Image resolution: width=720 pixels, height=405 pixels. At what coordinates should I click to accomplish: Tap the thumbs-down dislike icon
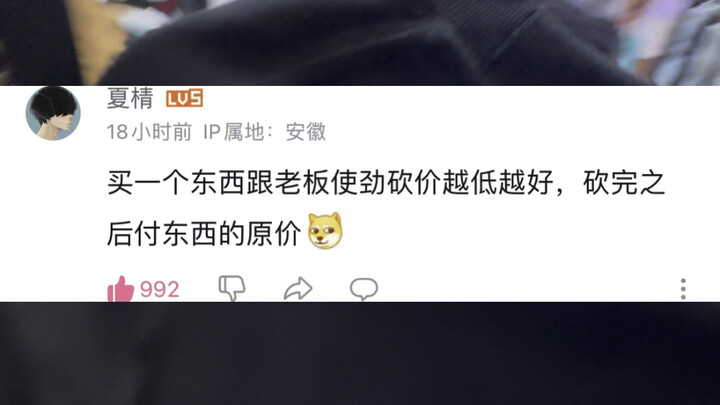(x=232, y=288)
